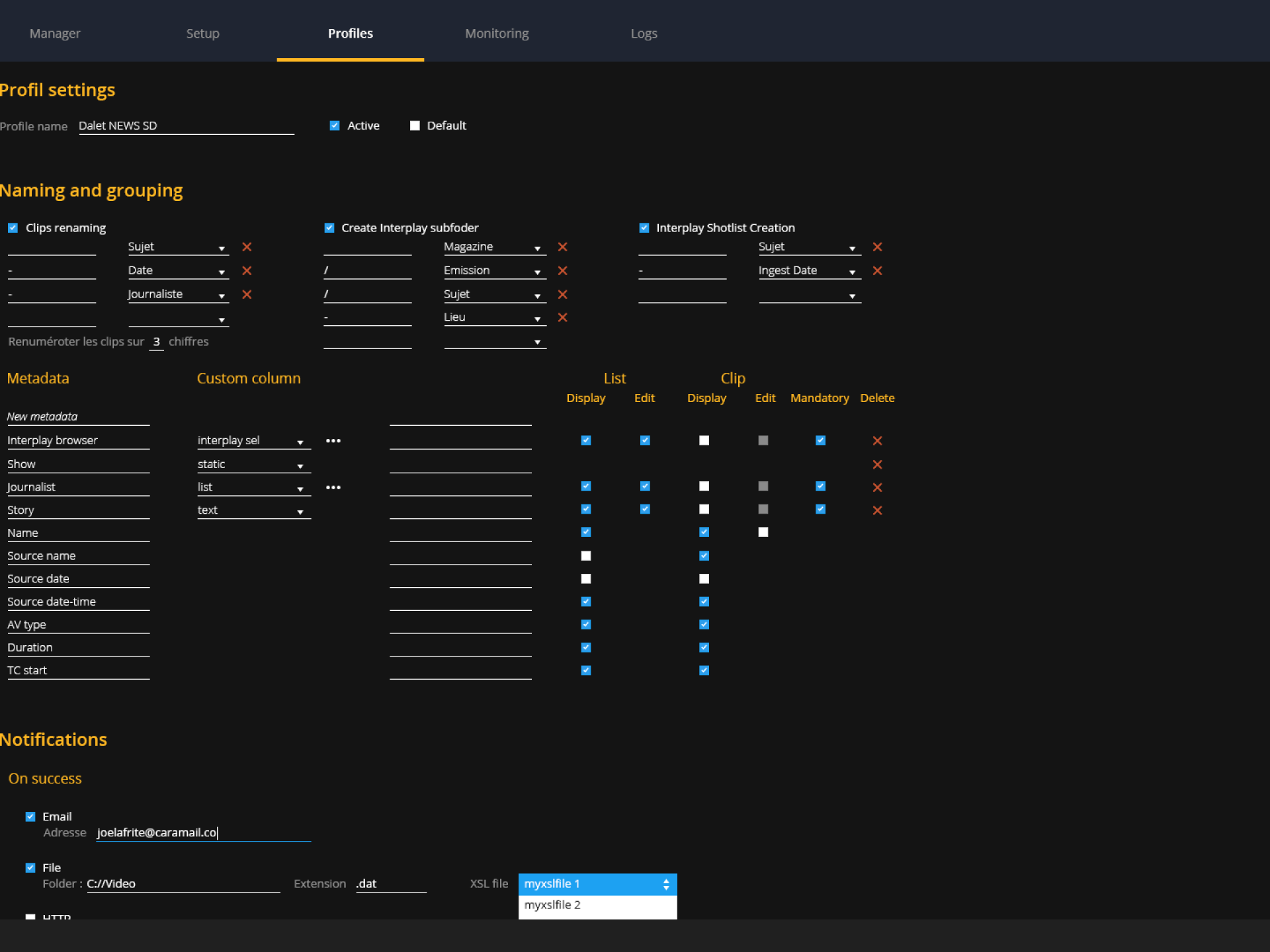Switch to the Manager tab
The image size is (1270, 952).
coord(55,33)
